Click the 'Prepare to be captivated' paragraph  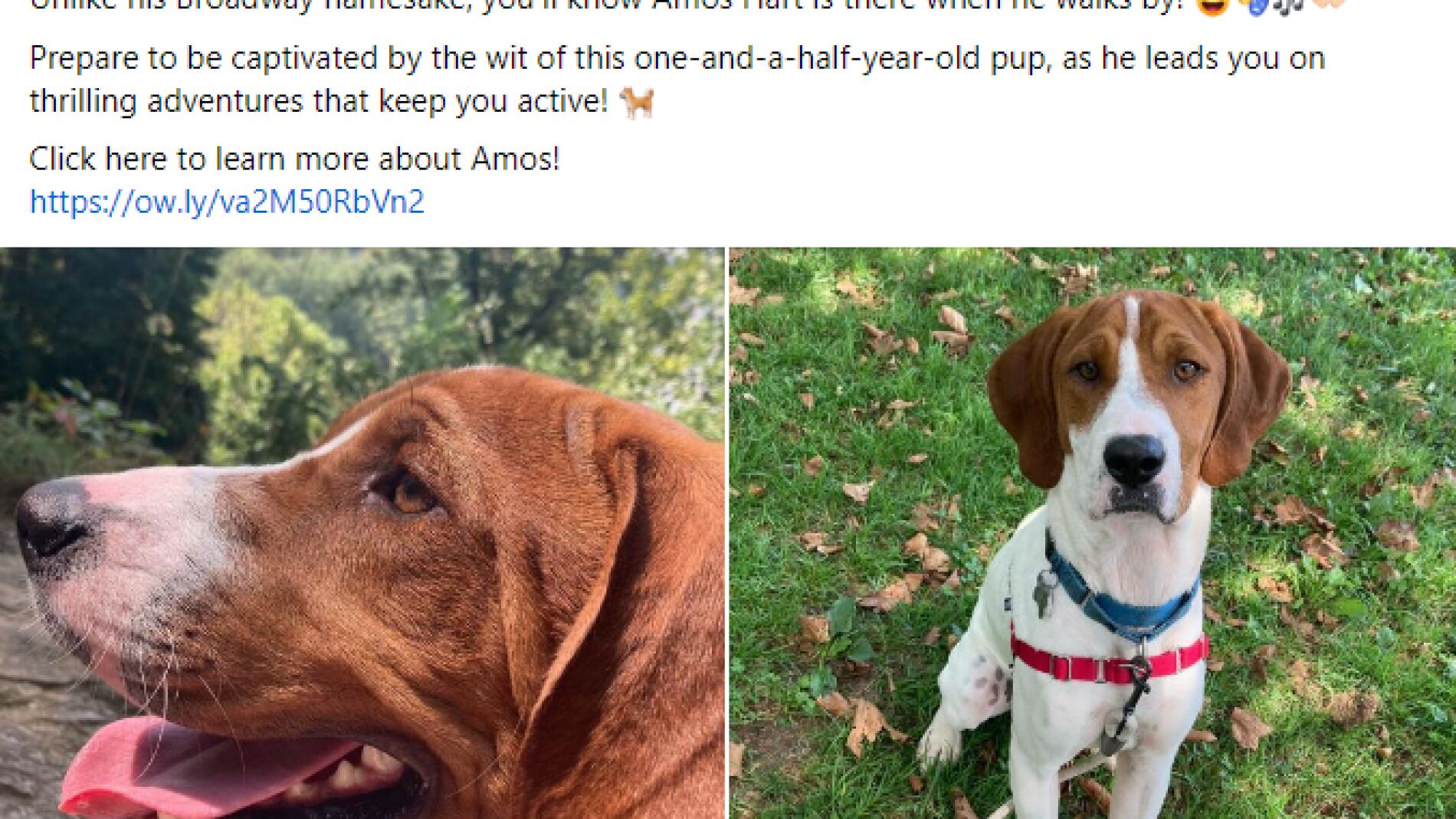click(677, 80)
